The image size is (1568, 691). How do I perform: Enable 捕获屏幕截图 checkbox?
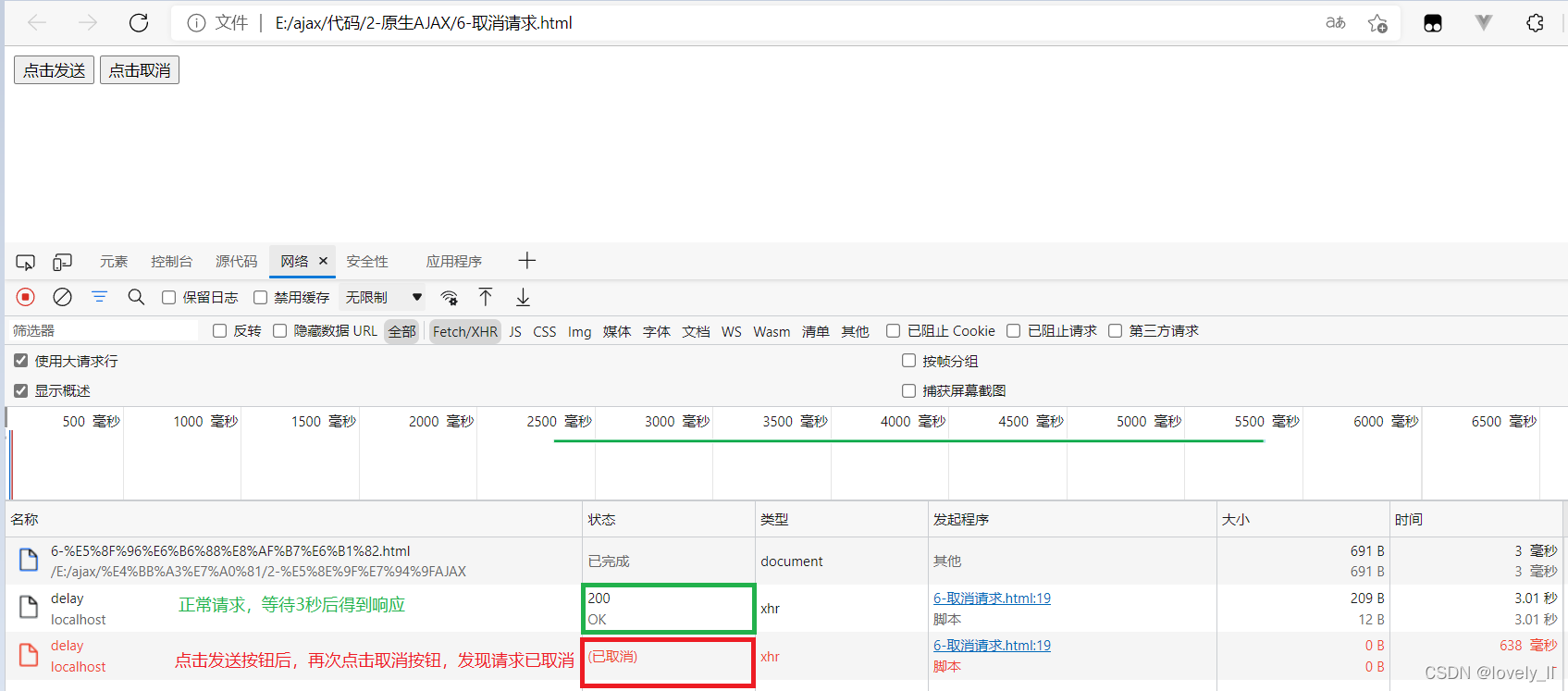[x=908, y=390]
